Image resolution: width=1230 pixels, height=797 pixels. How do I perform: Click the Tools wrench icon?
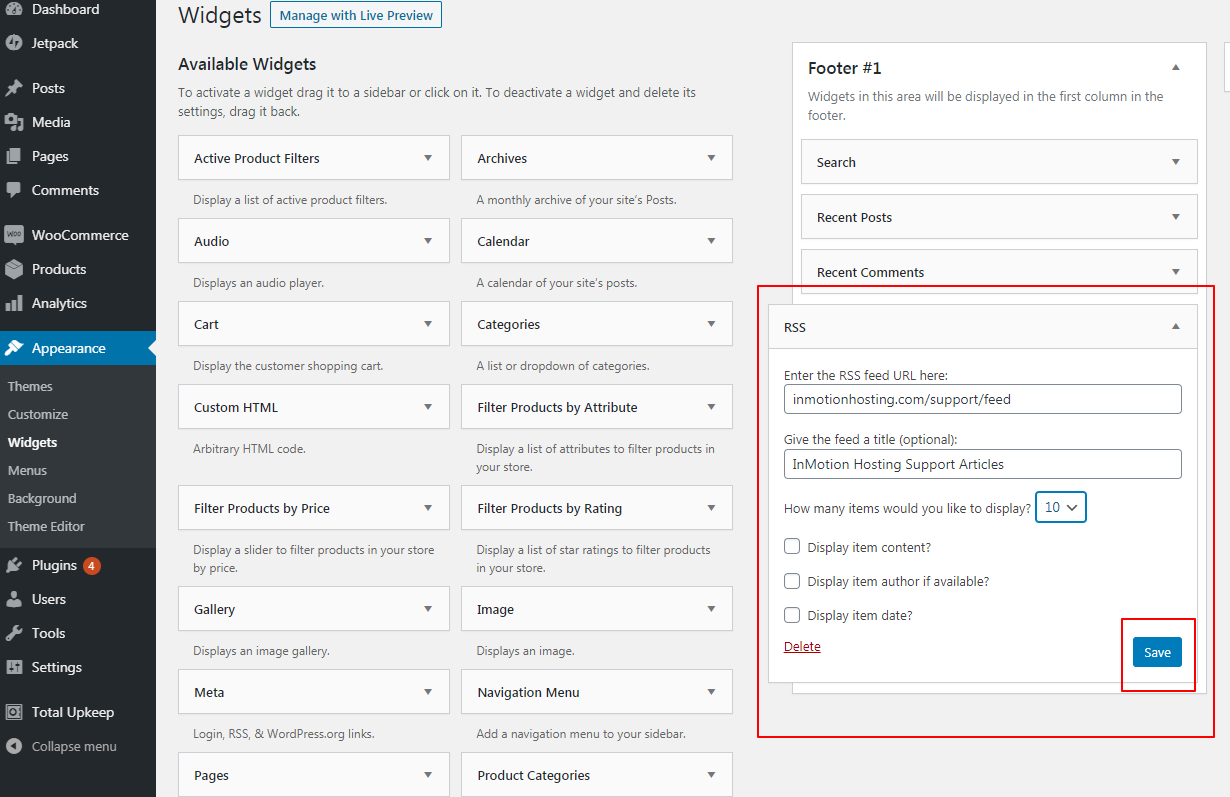point(14,633)
